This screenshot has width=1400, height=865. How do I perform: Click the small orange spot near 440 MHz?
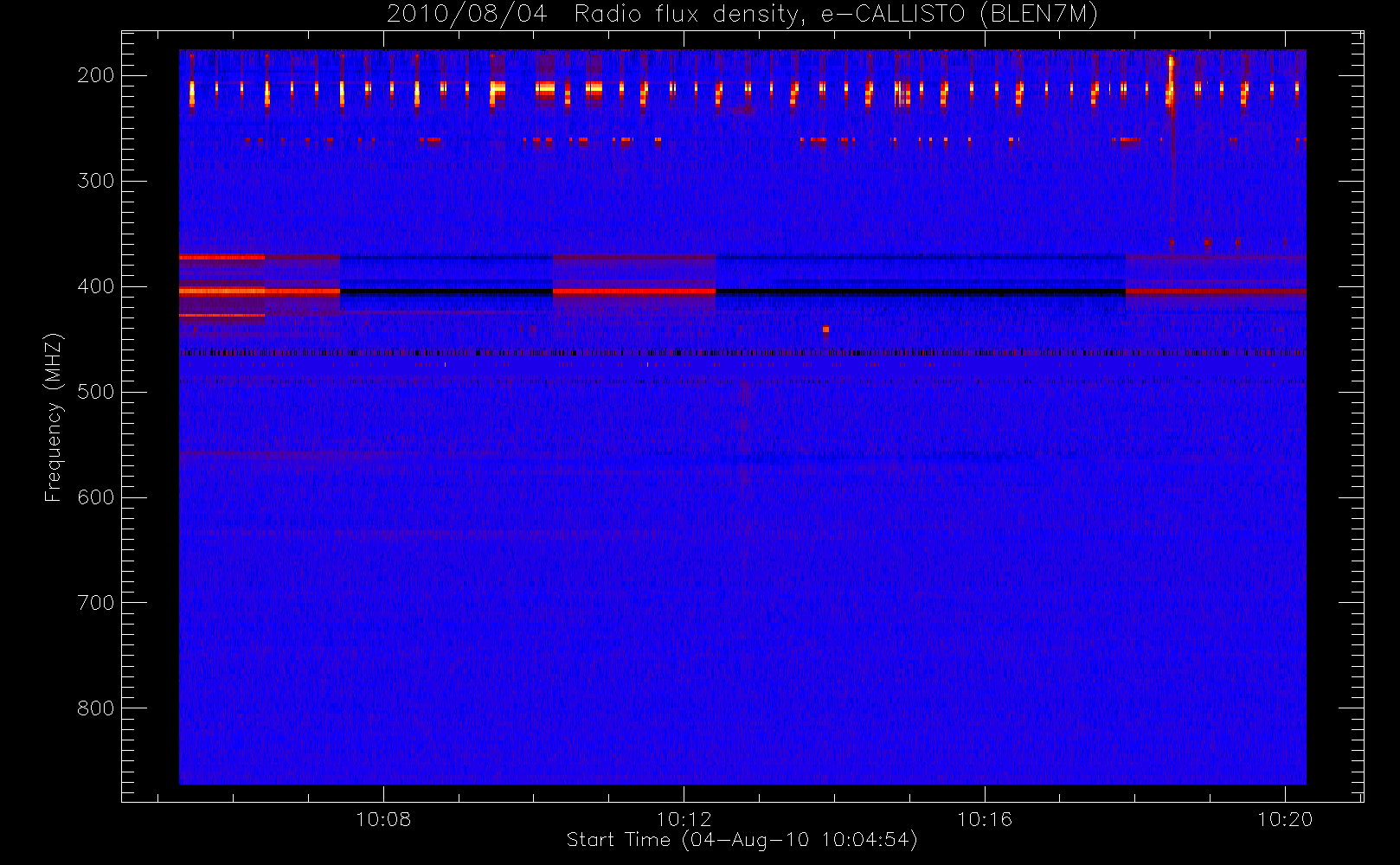(825, 330)
